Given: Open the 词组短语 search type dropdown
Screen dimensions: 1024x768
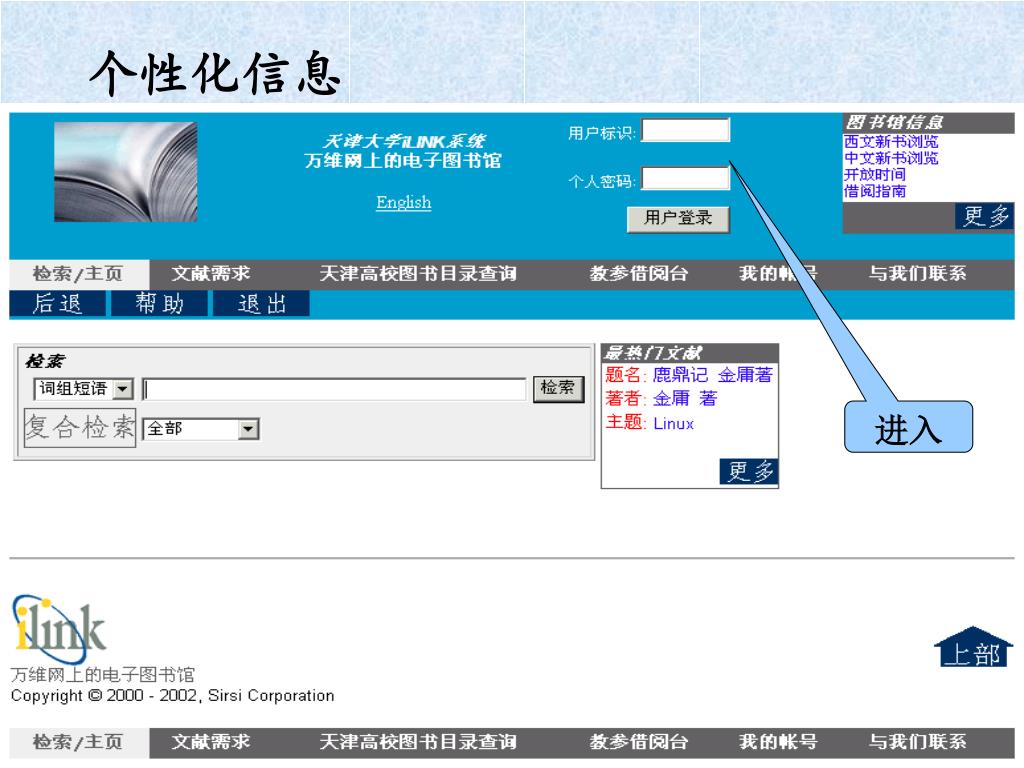Looking at the screenshot, I should (x=84, y=389).
